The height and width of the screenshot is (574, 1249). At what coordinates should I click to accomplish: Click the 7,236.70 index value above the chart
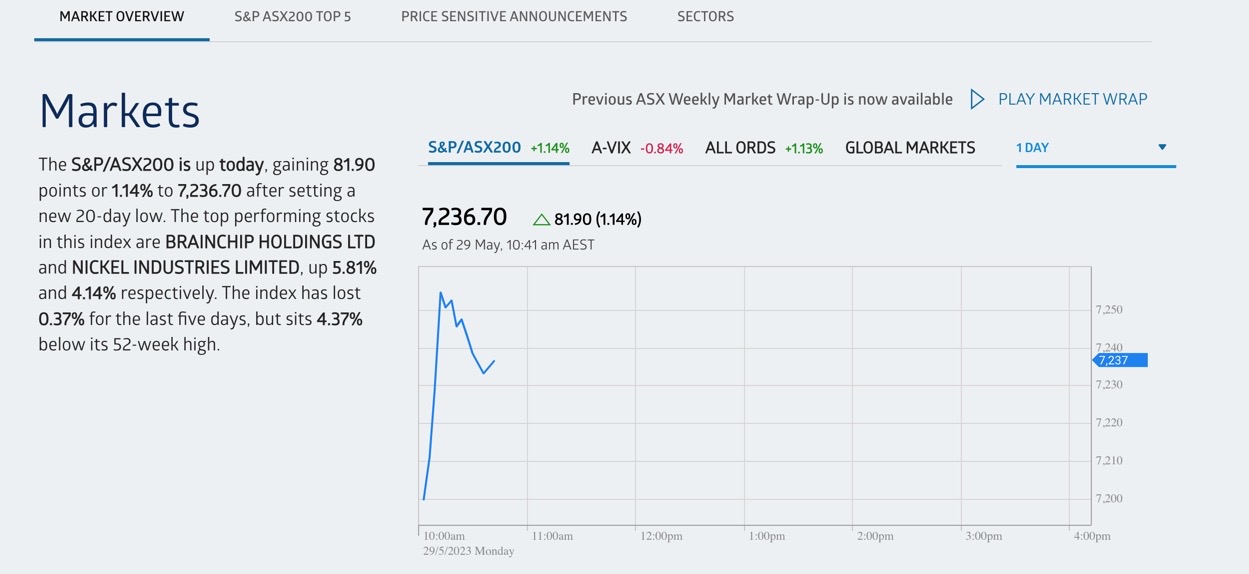pyautogui.click(x=465, y=217)
